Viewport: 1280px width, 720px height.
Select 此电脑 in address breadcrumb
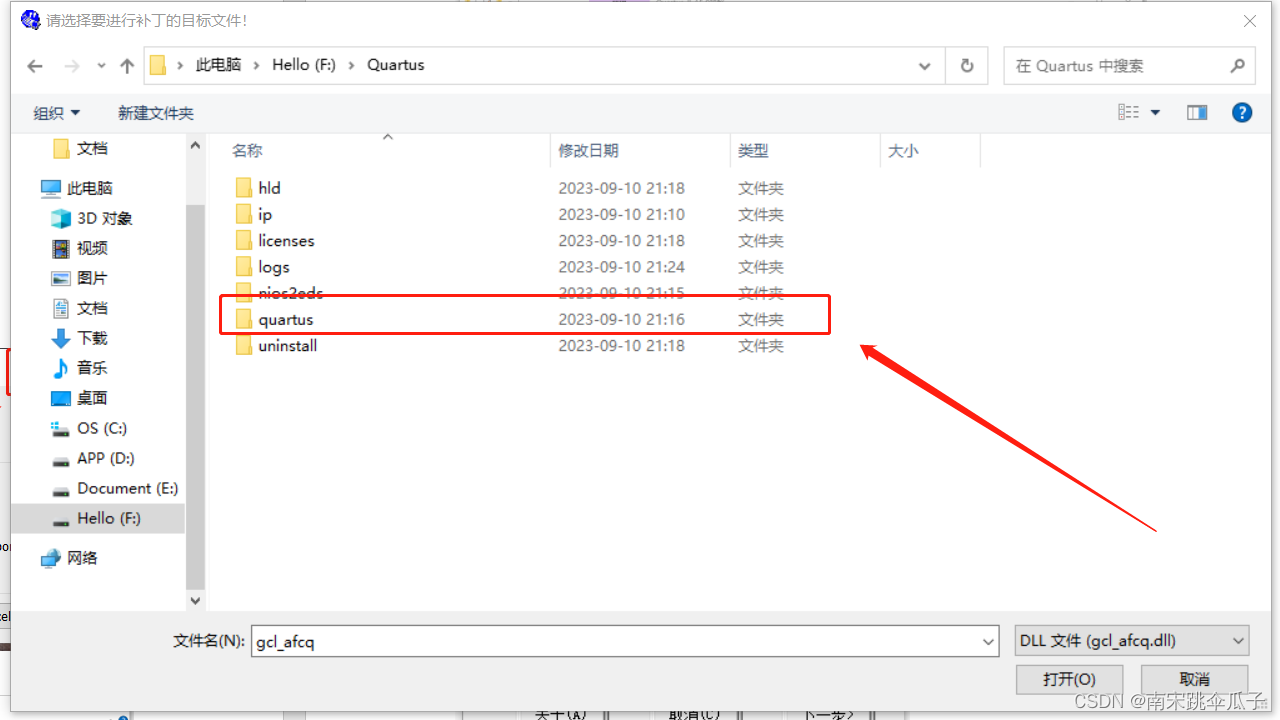click(x=218, y=65)
